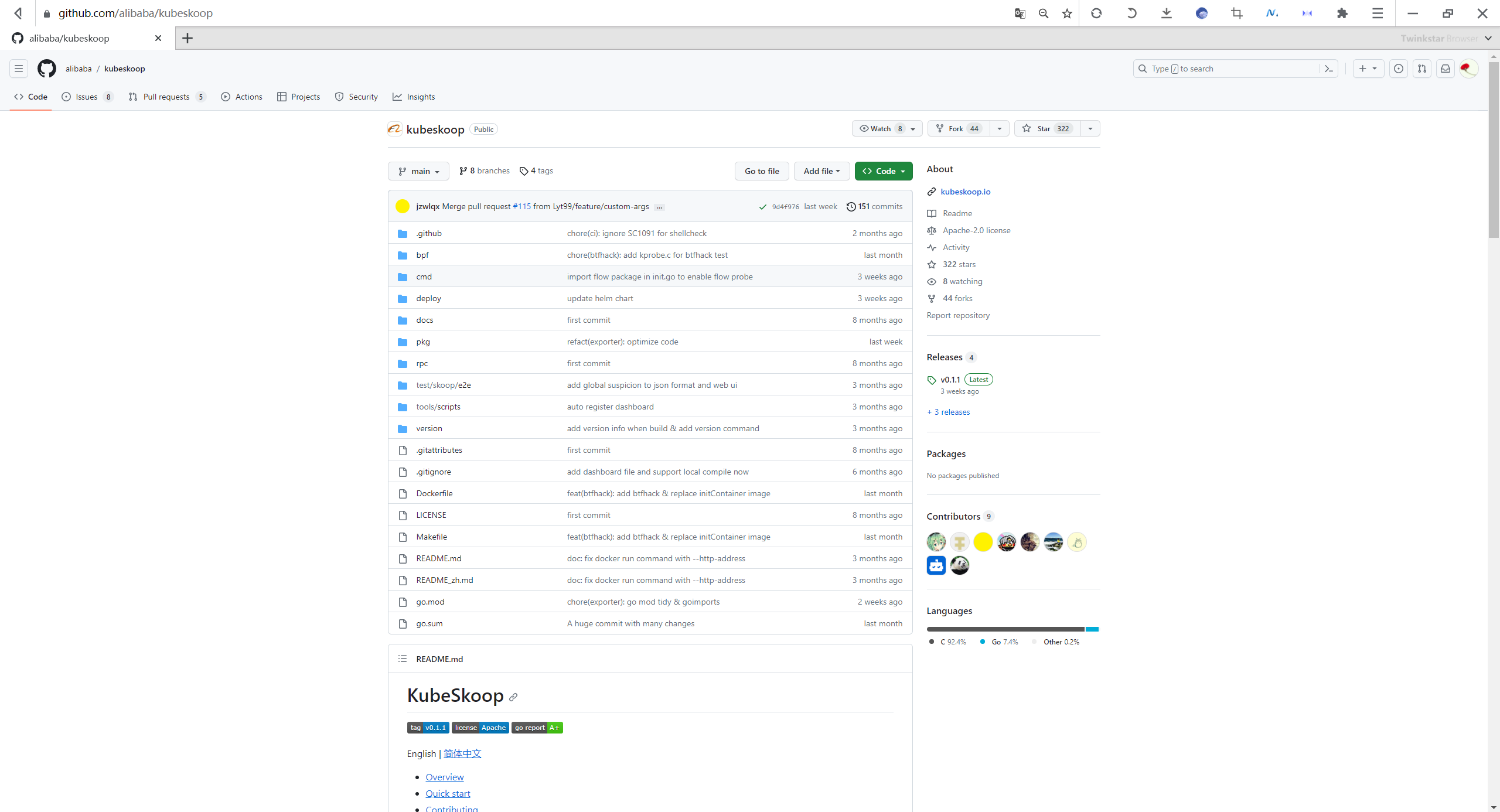
Task: Open the Security tab
Action: (x=357, y=97)
